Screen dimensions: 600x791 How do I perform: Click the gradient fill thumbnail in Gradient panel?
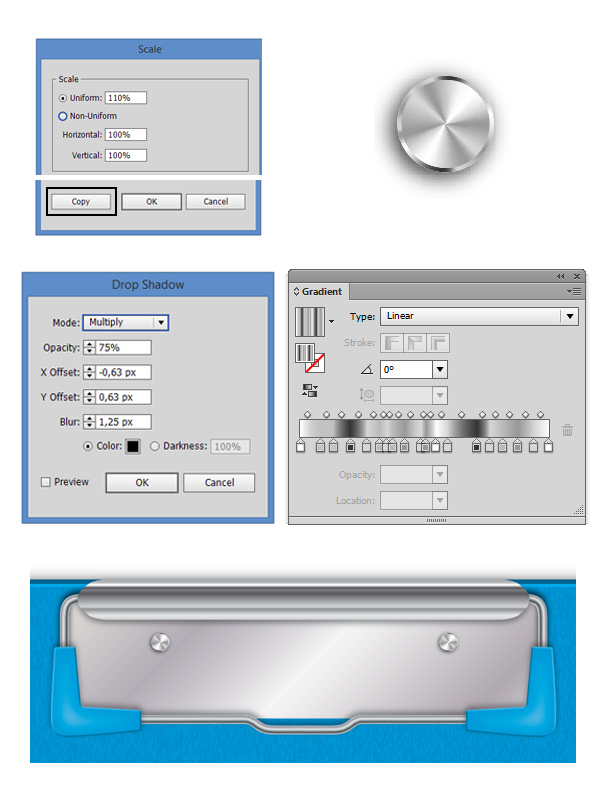[x=309, y=321]
